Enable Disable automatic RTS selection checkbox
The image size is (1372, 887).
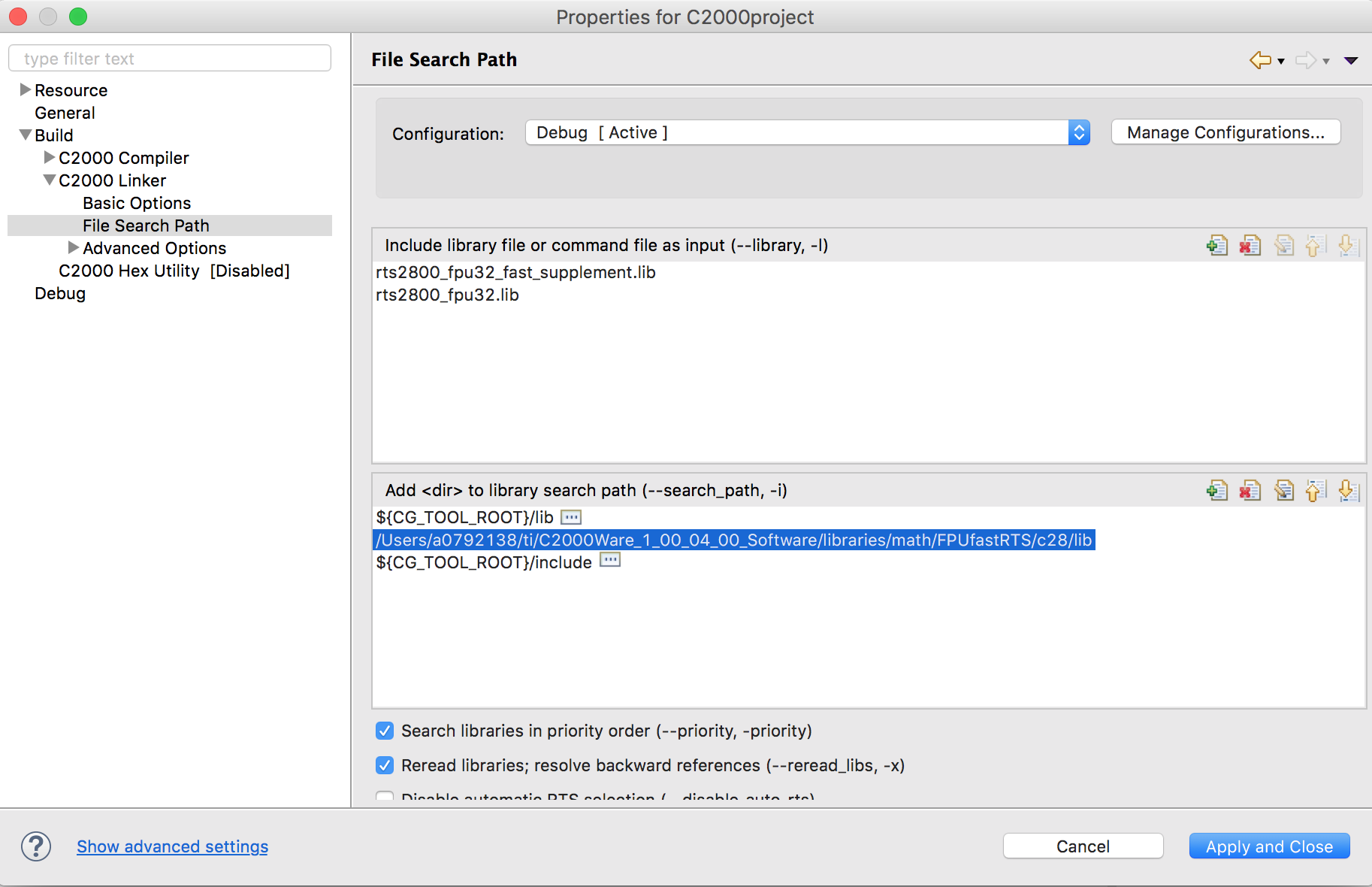click(385, 797)
